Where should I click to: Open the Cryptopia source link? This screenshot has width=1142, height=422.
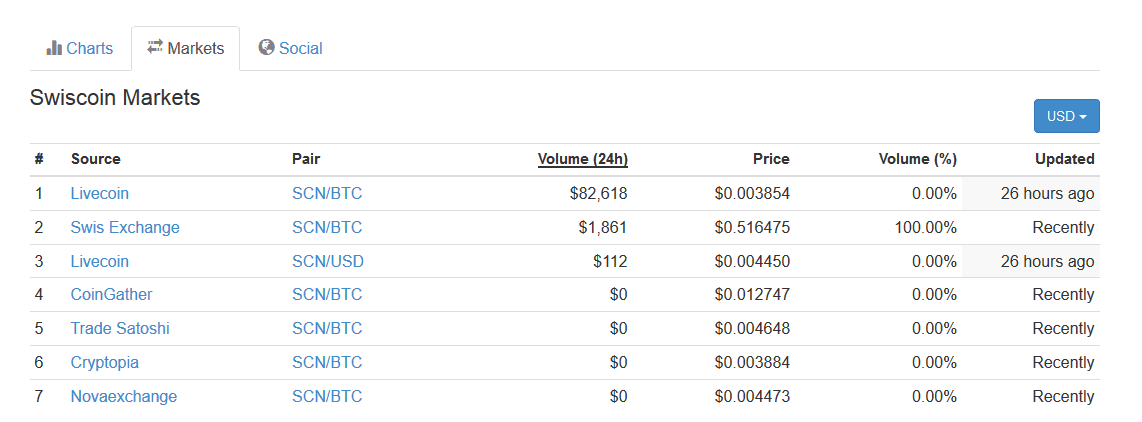pos(105,362)
